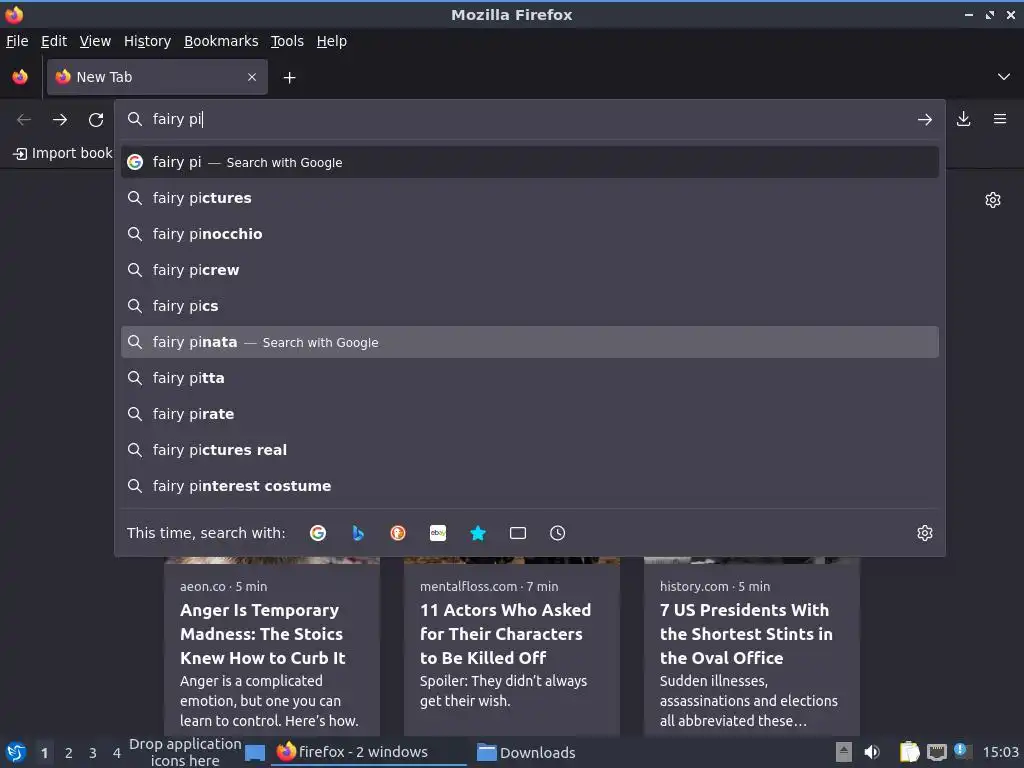Open the Edit menu
The height and width of the screenshot is (768, 1024).
[x=54, y=41]
